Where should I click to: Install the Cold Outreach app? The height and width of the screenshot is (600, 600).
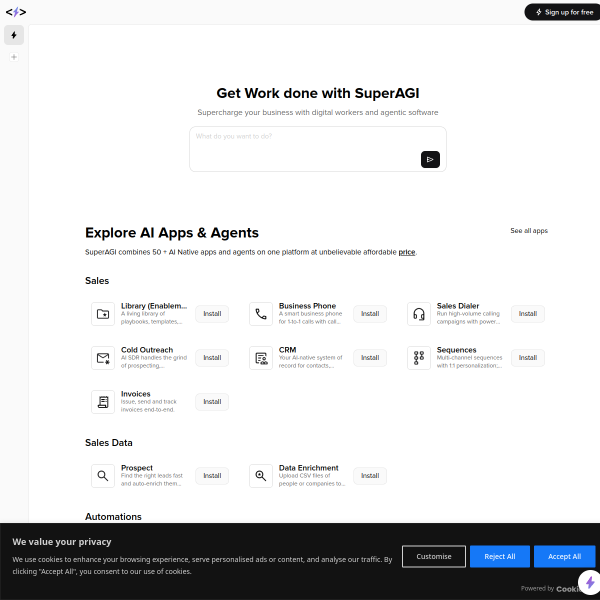tap(212, 358)
